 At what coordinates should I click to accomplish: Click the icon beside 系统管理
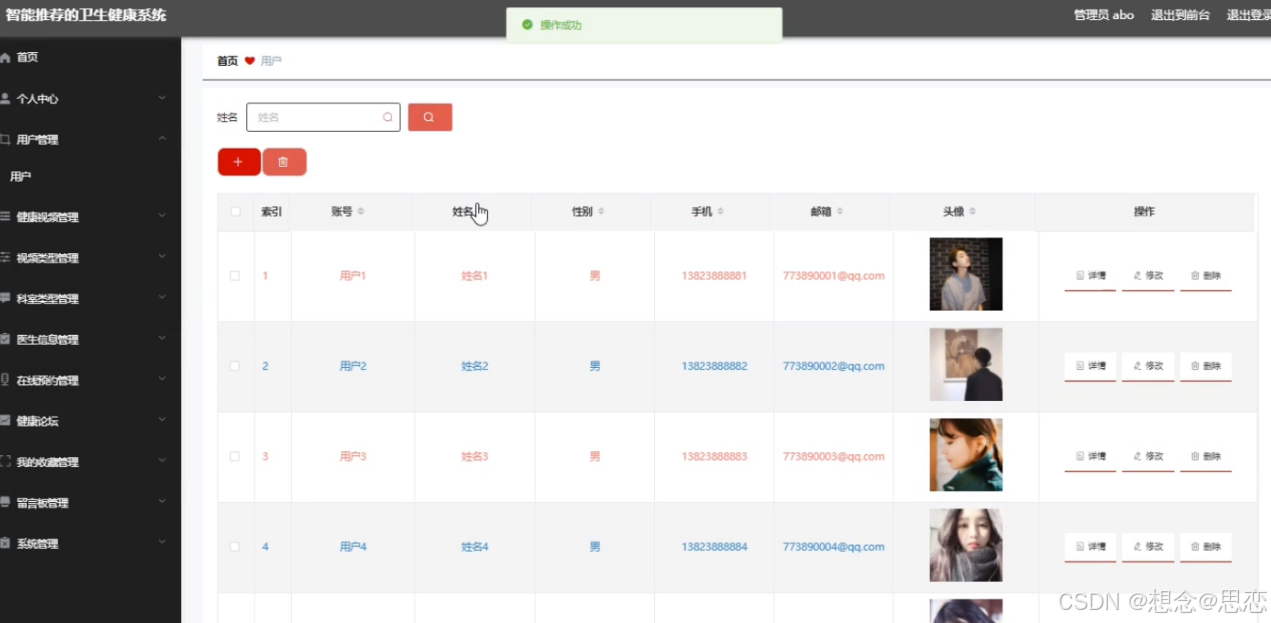(5, 544)
